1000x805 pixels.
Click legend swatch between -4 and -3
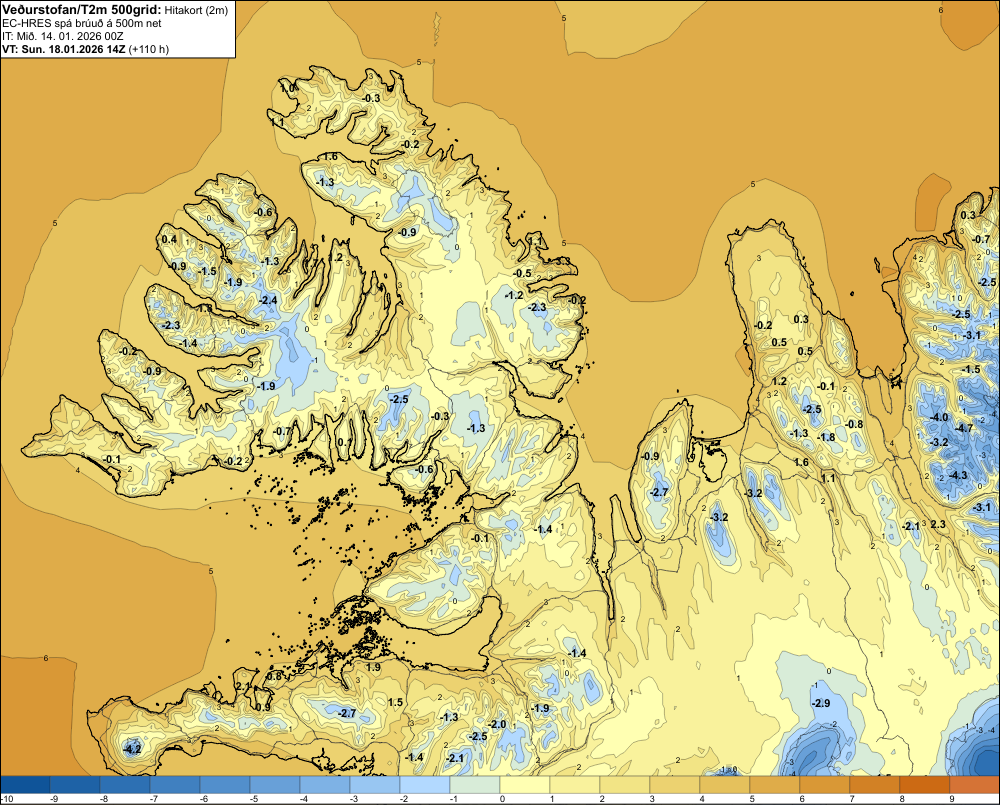coord(325,785)
